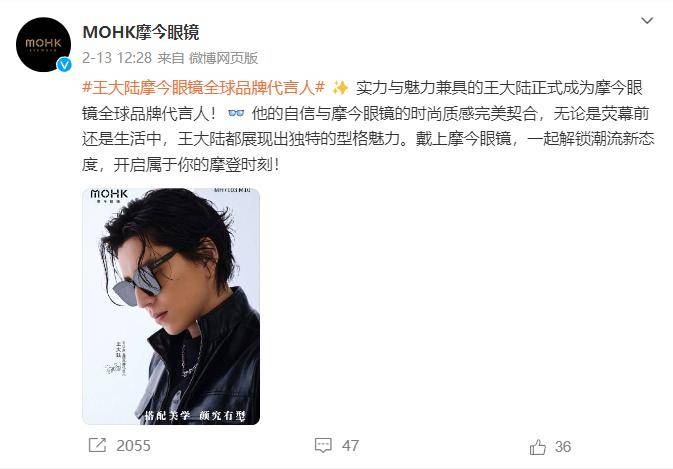Click MOHK logo inside the poster image
The width and height of the screenshot is (673, 469).
coord(109,195)
